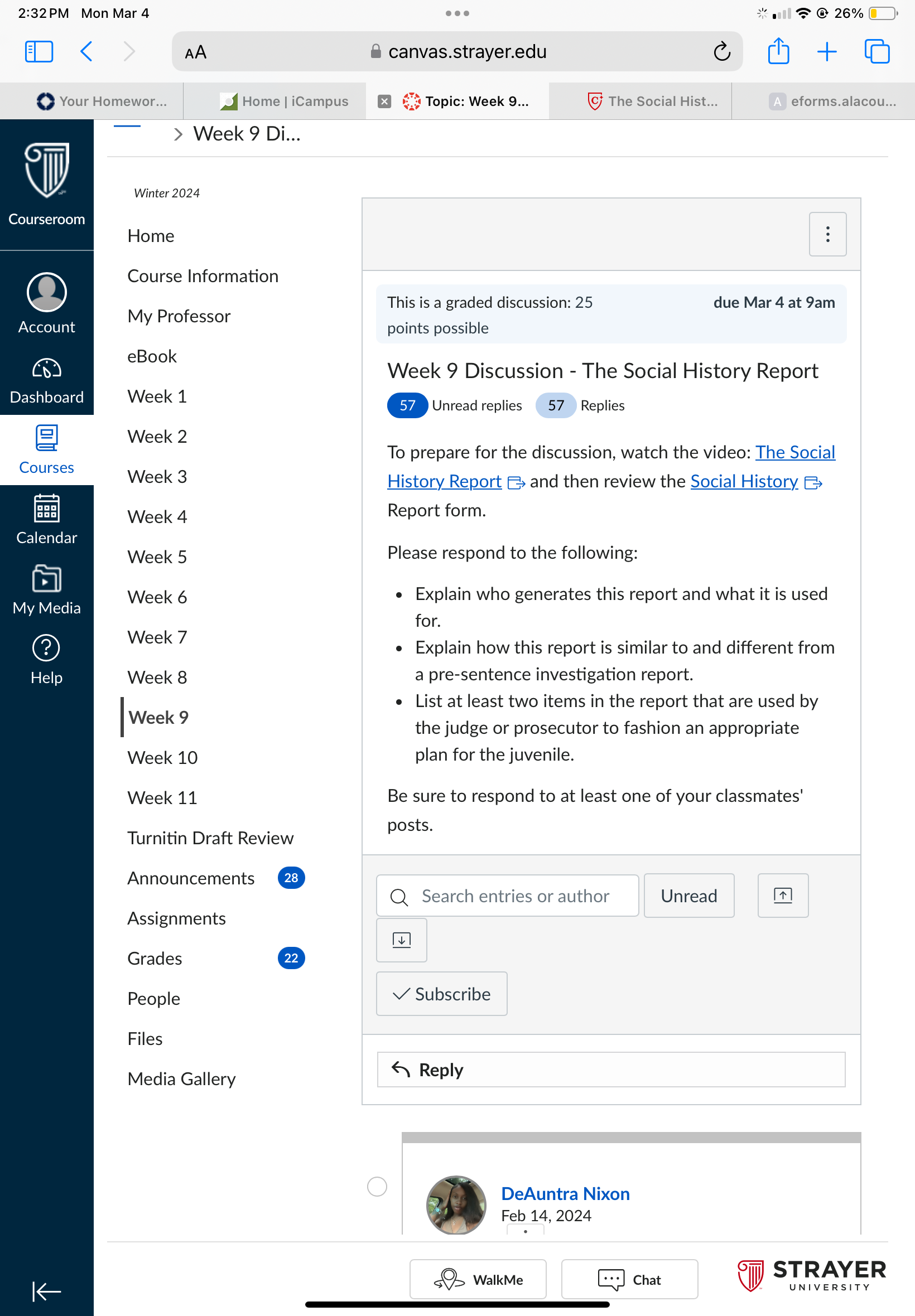Toggle Subscribe for this discussion
This screenshot has height=1316, width=915.
pos(441,994)
